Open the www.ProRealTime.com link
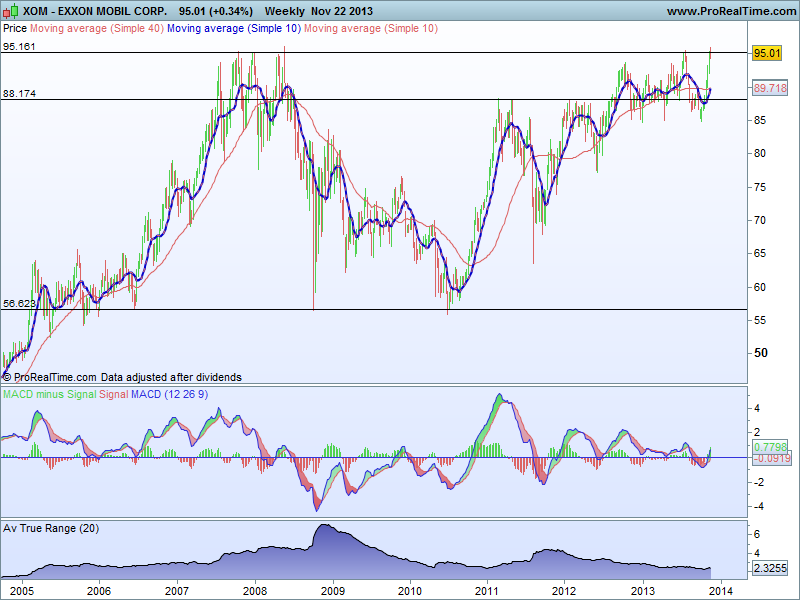Viewport: 800px width, 600px height. point(731,11)
